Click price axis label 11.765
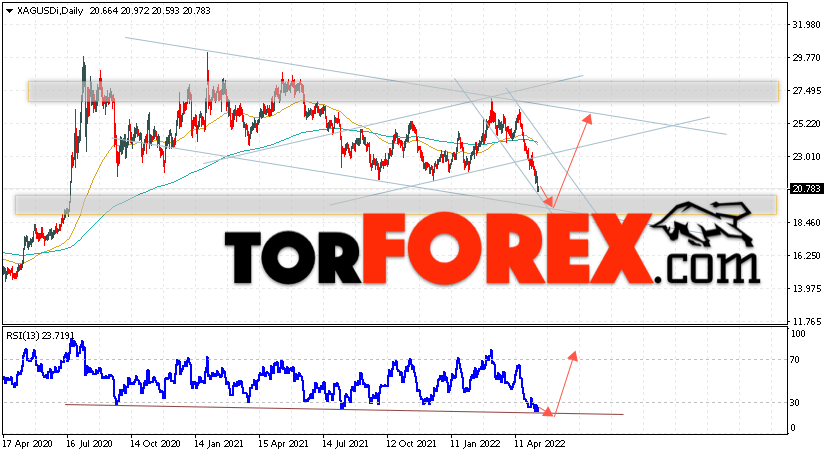 [x=806, y=321]
